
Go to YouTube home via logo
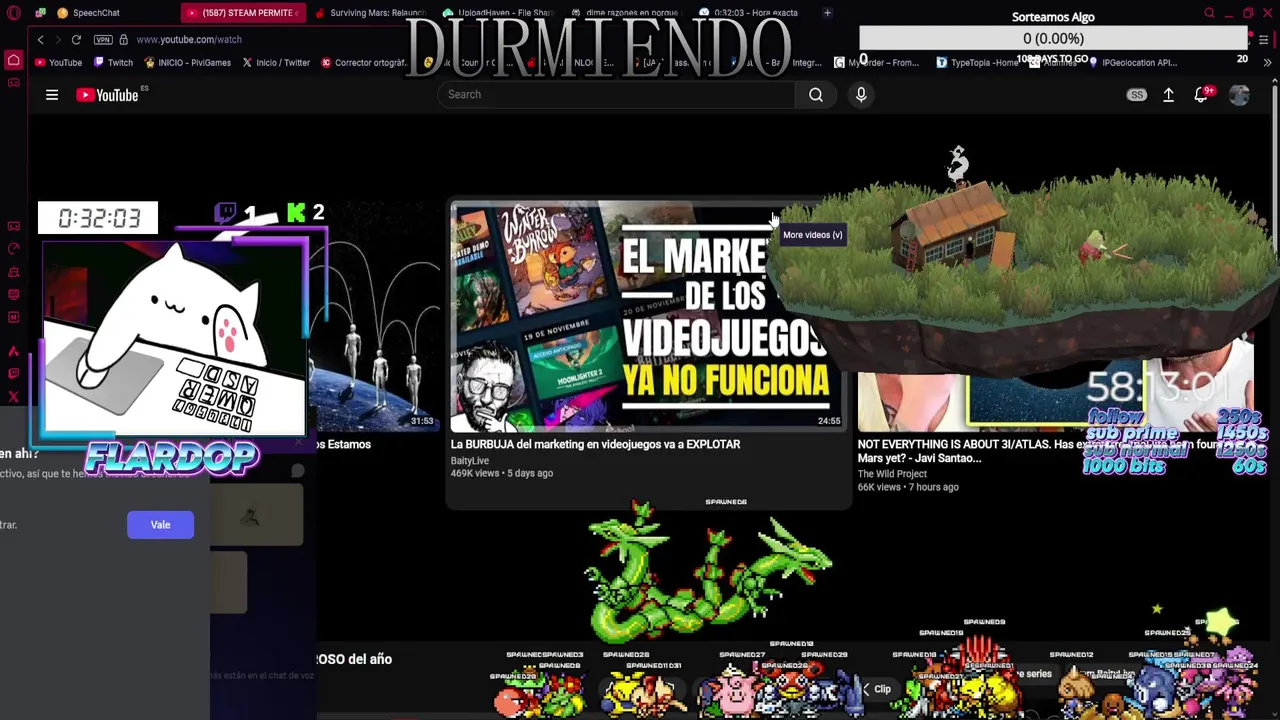pyautogui.click(x=108, y=95)
